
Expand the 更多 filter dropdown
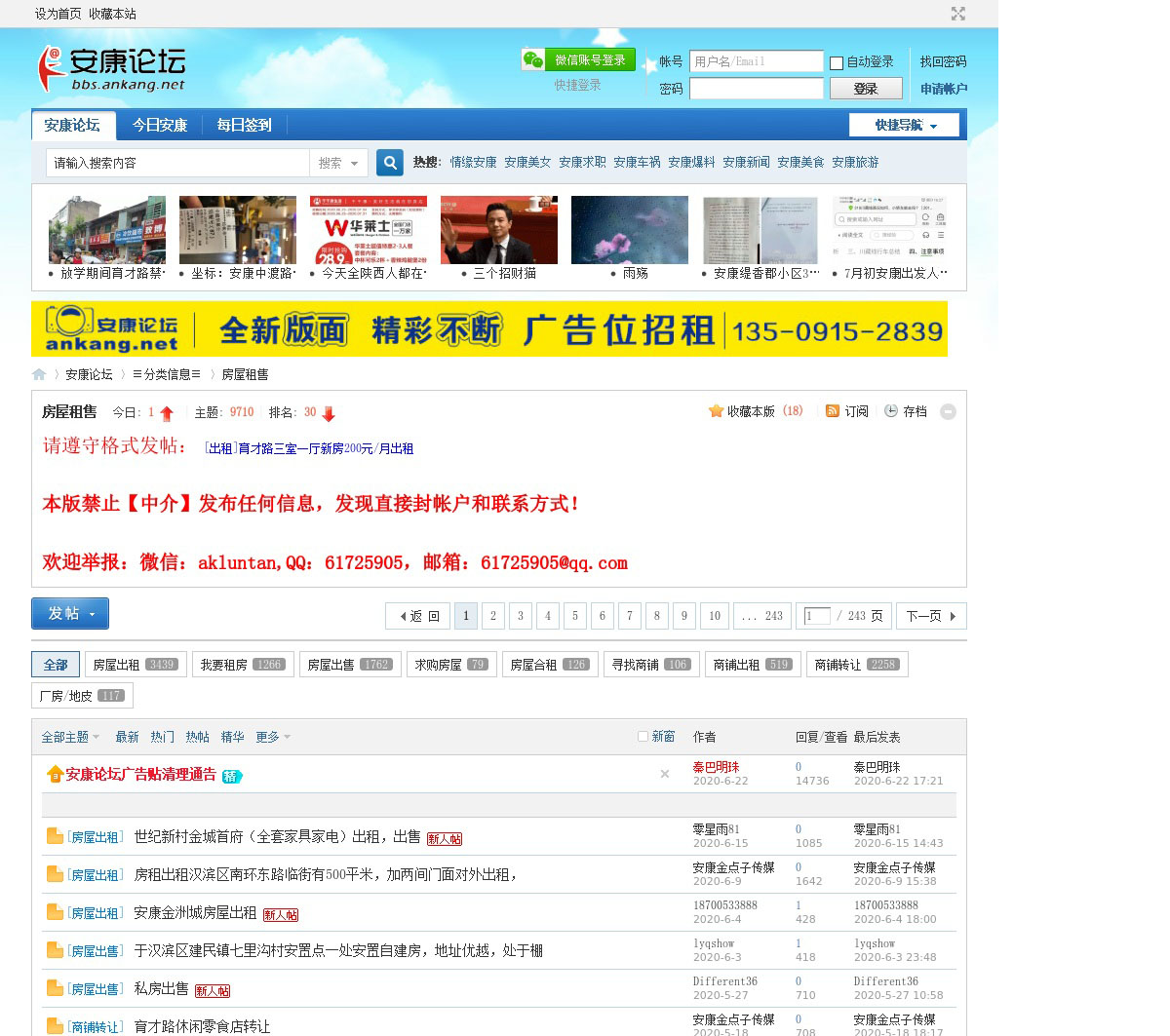(273, 737)
